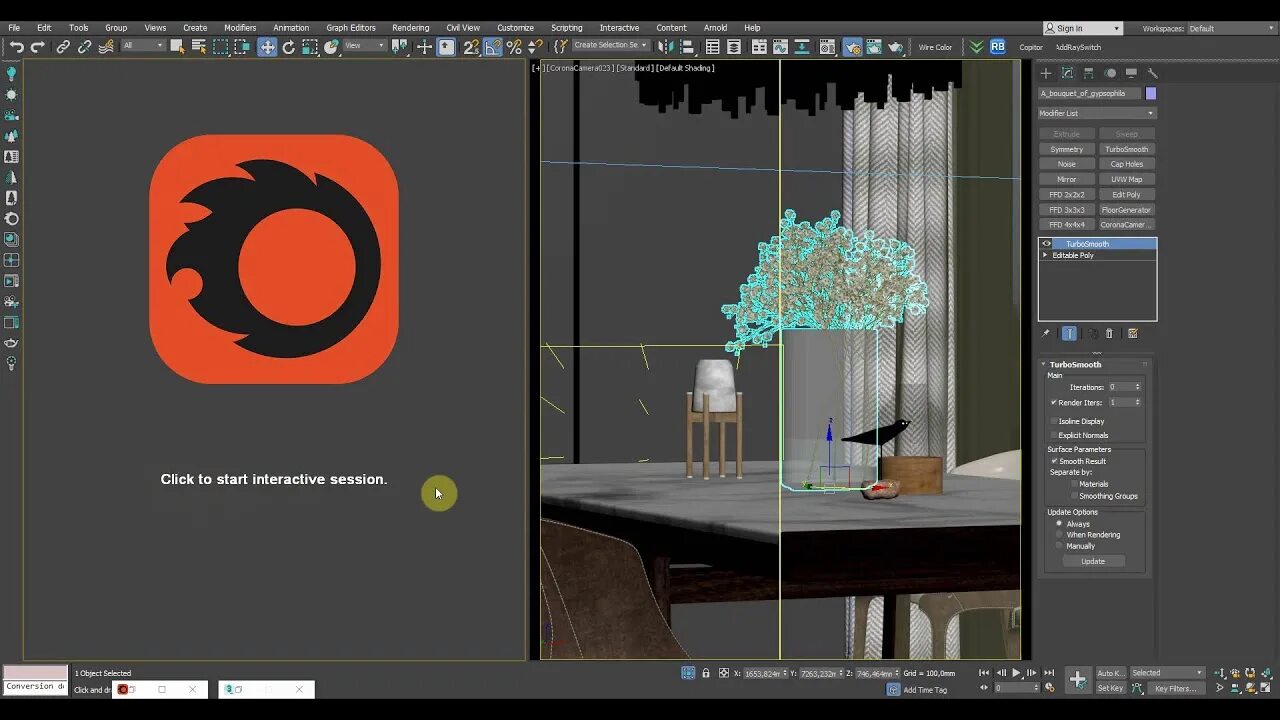
Task: Open the selection filter All dropdown
Action: pyautogui.click(x=143, y=46)
